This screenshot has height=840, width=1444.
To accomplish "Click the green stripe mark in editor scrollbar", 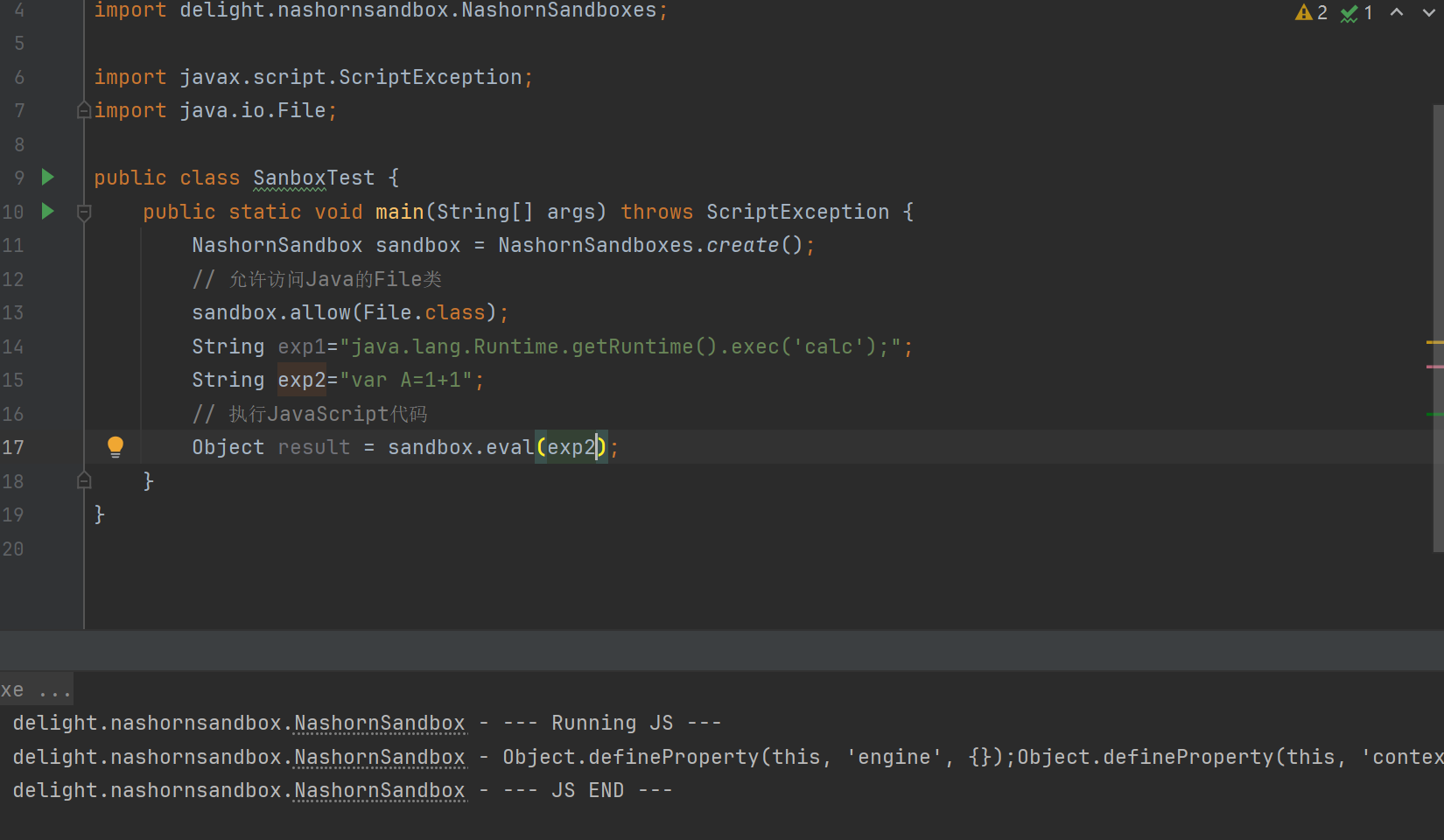I will (x=1434, y=414).
